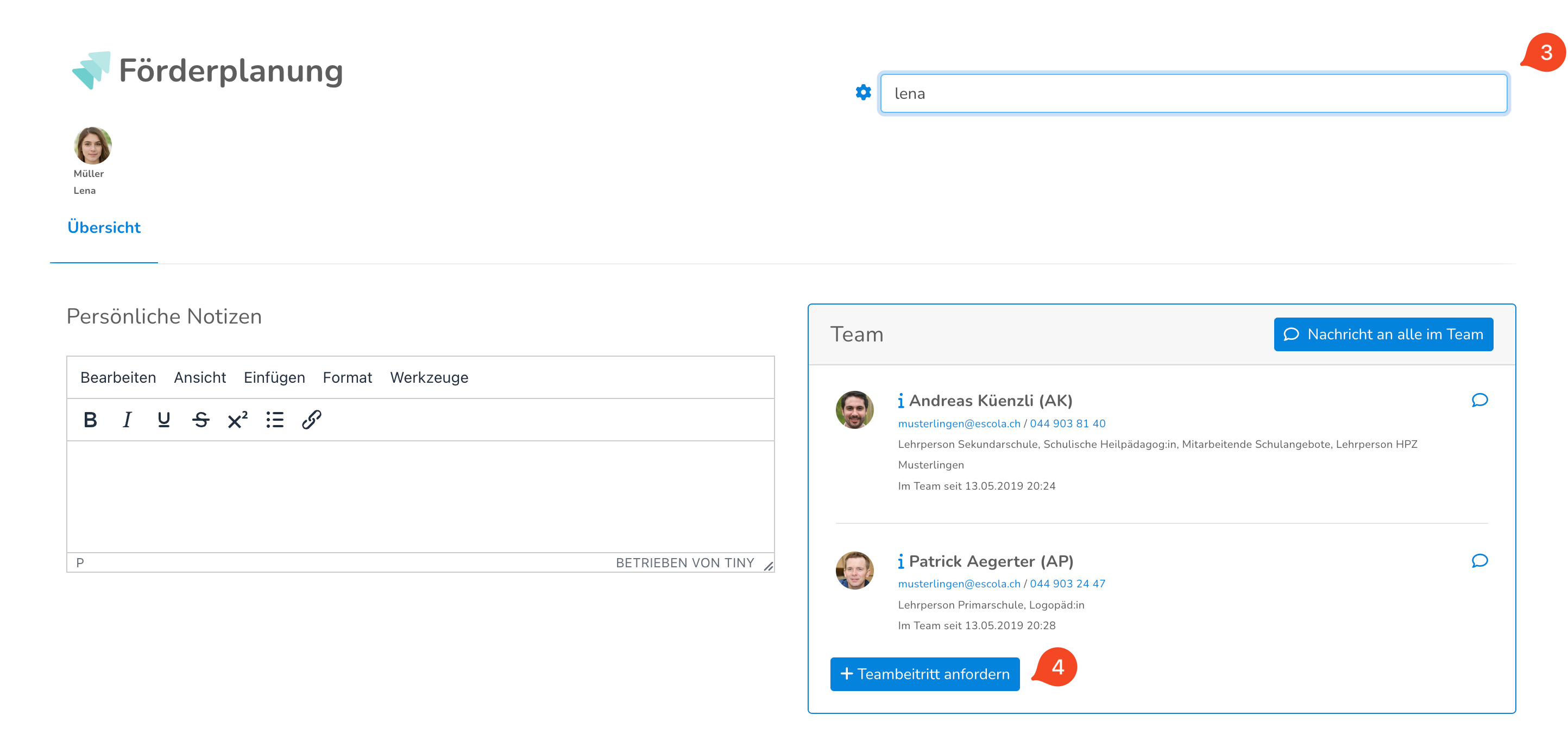Insert a bulleted list

pos(274,420)
